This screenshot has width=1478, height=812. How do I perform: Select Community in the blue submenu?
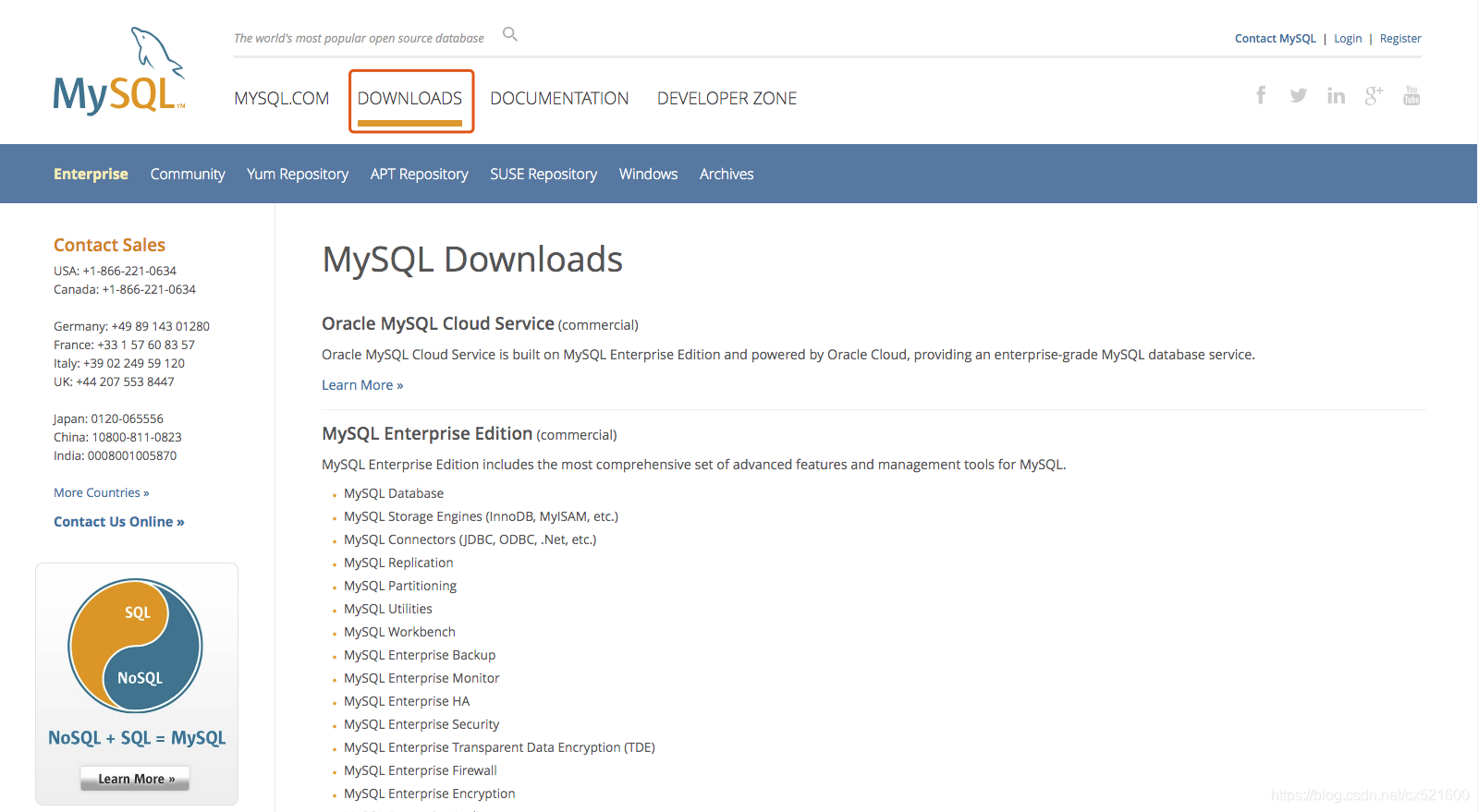[188, 174]
